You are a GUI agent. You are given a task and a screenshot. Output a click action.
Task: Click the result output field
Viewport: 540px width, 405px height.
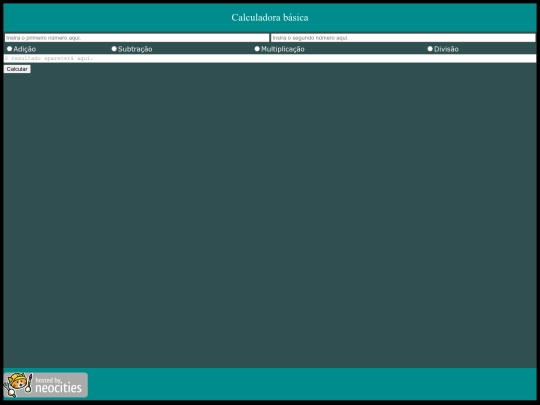[x=270, y=59]
